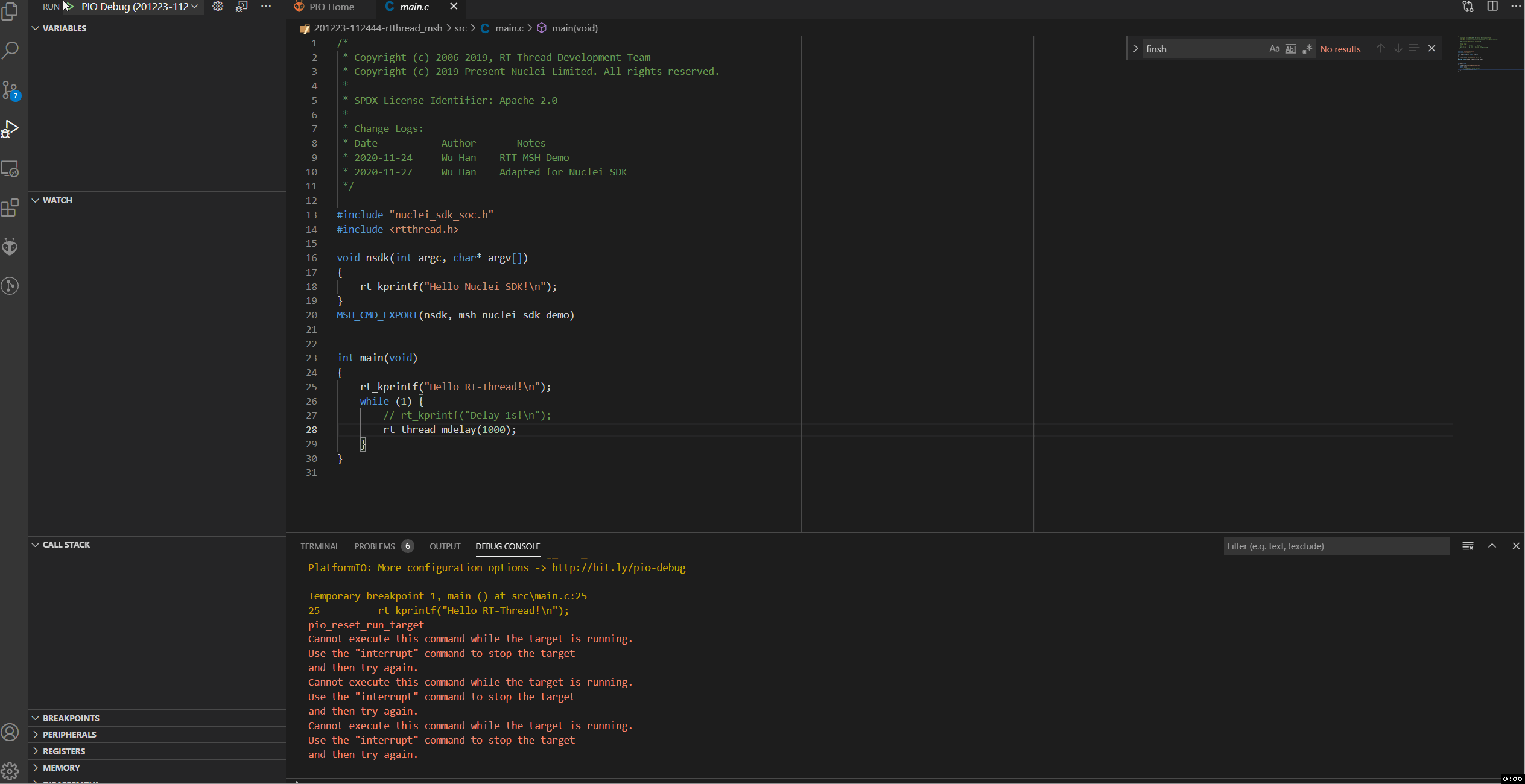The width and height of the screenshot is (1525, 784).
Task: Open the Git Graph activity icon
Action: pyautogui.click(x=10, y=286)
